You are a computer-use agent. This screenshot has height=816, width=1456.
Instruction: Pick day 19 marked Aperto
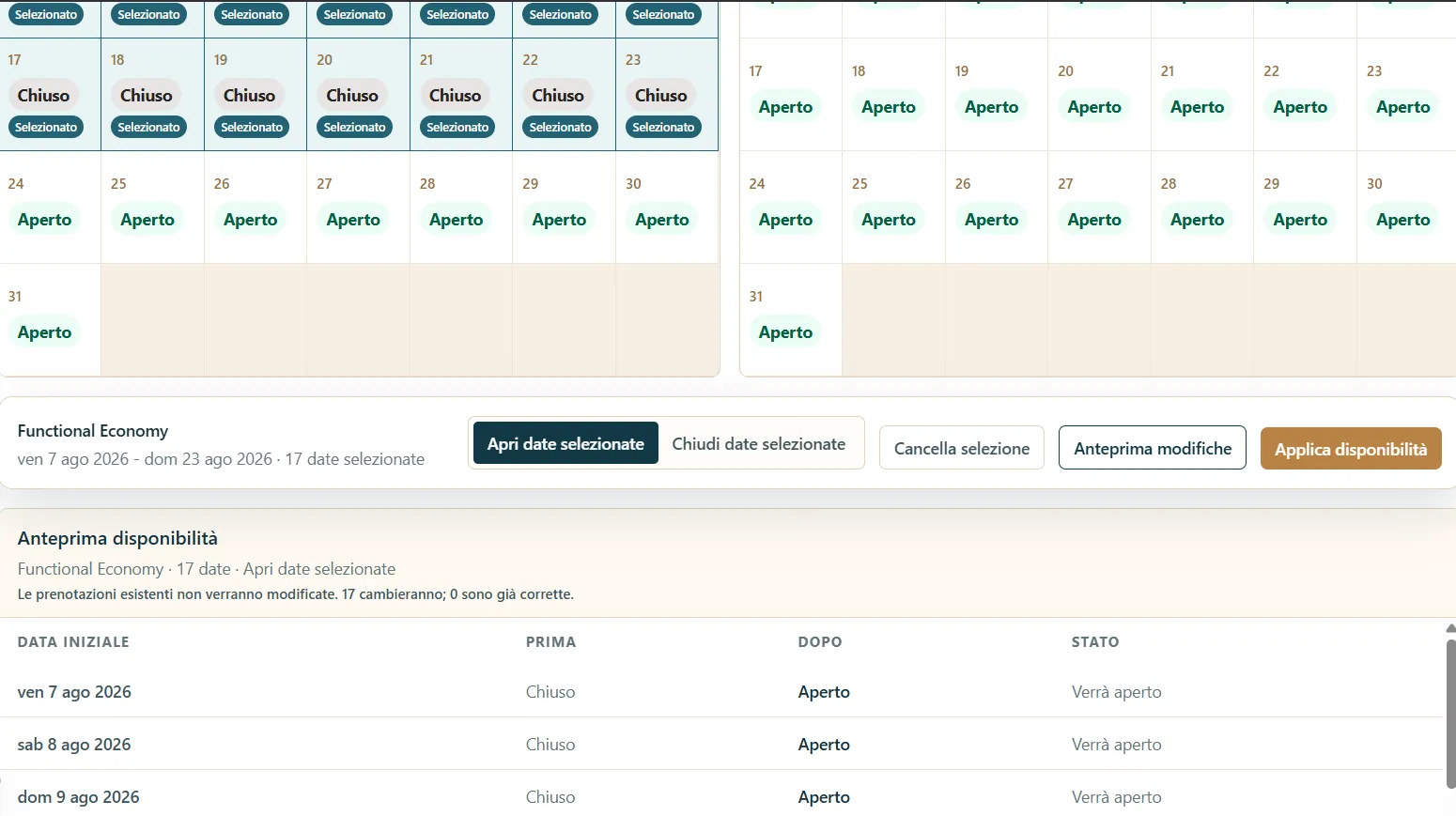(997, 95)
